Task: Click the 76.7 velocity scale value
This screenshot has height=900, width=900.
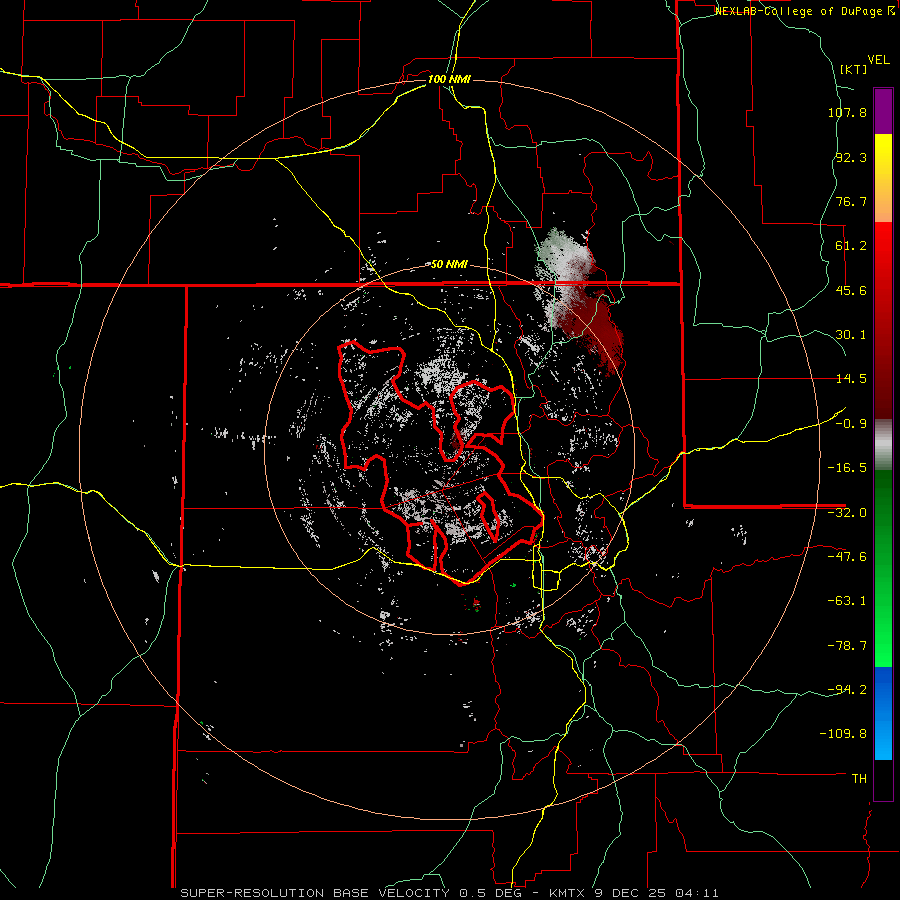Action: click(x=851, y=201)
